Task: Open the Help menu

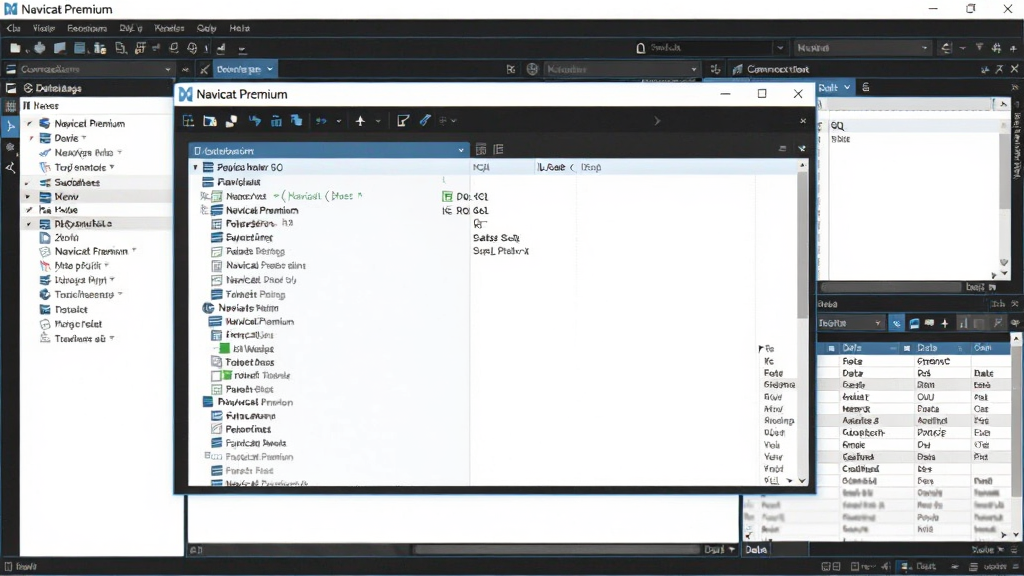Action: (x=239, y=28)
